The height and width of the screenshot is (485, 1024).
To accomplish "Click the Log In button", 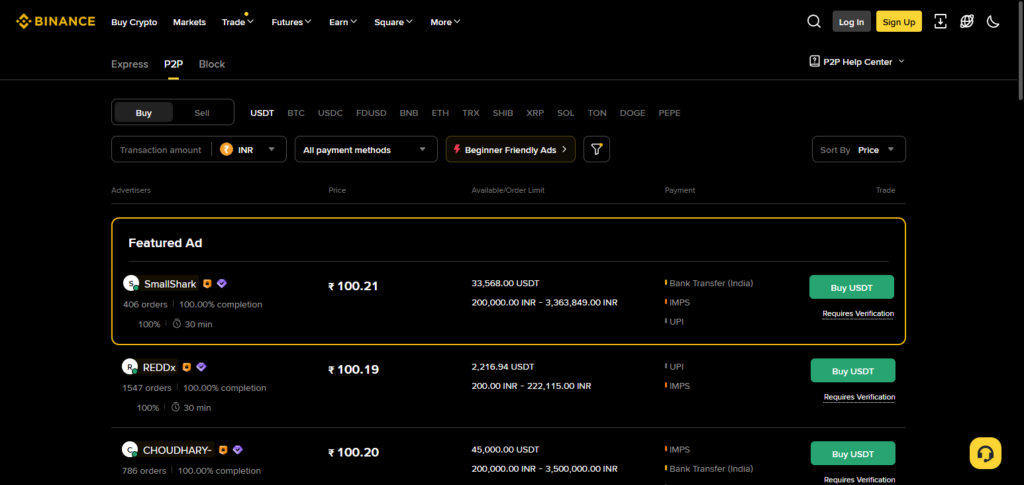I will click(852, 22).
